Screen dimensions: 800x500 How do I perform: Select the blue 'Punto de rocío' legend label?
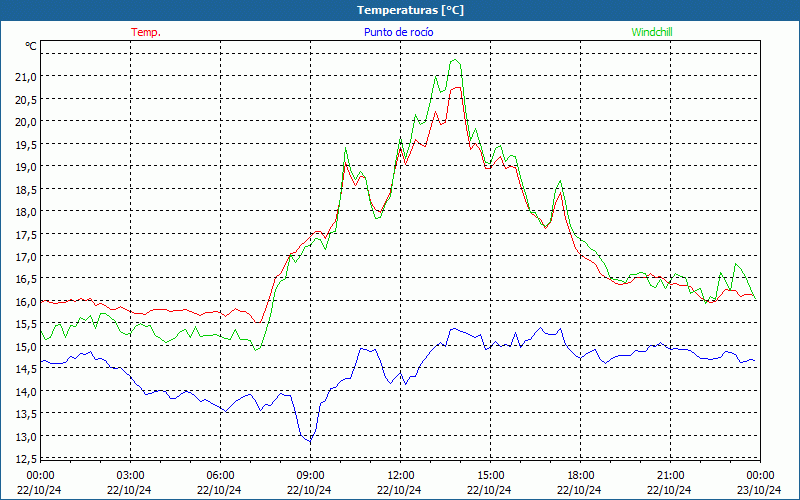[398, 32]
